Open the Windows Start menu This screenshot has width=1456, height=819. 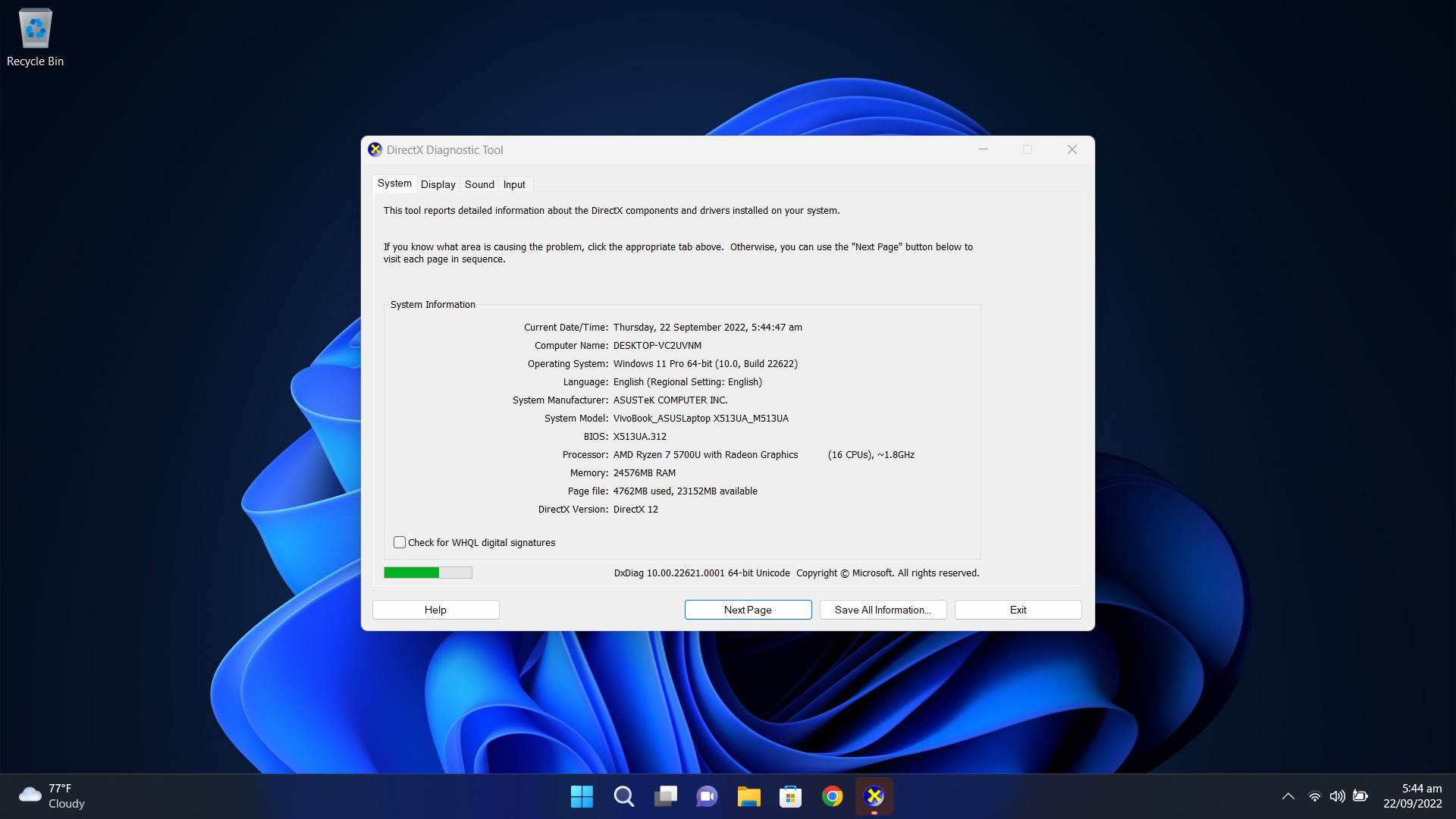pos(582,796)
